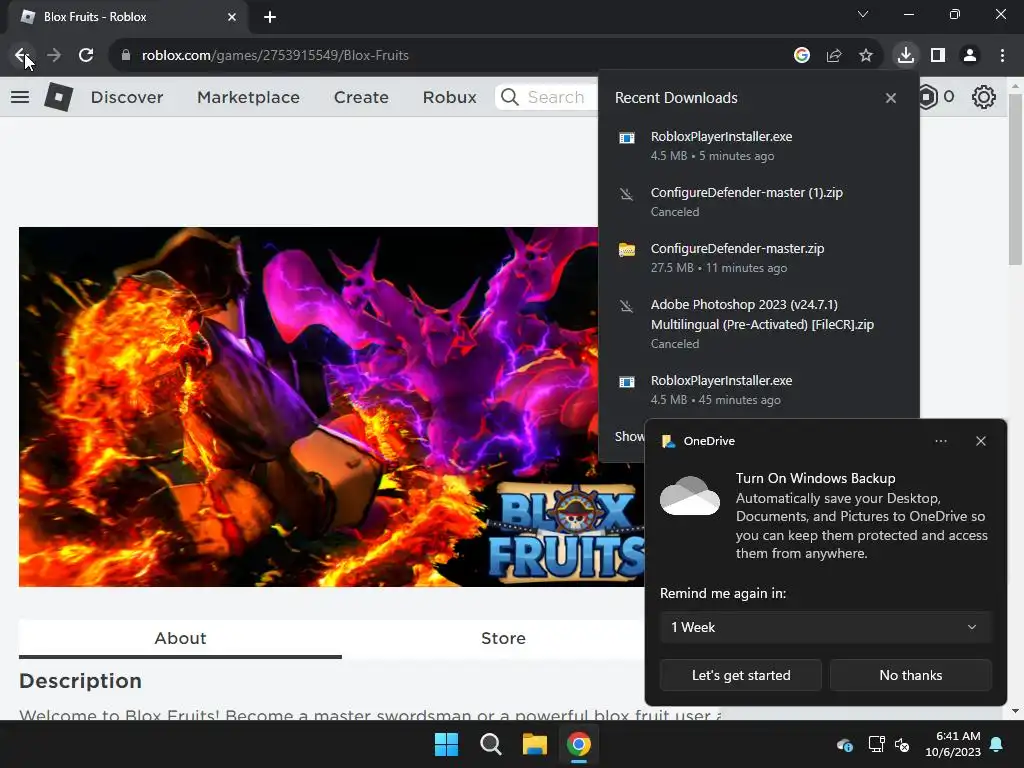Close the Recent Downloads panel
Screen dimensions: 1024x768
(891, 98)
